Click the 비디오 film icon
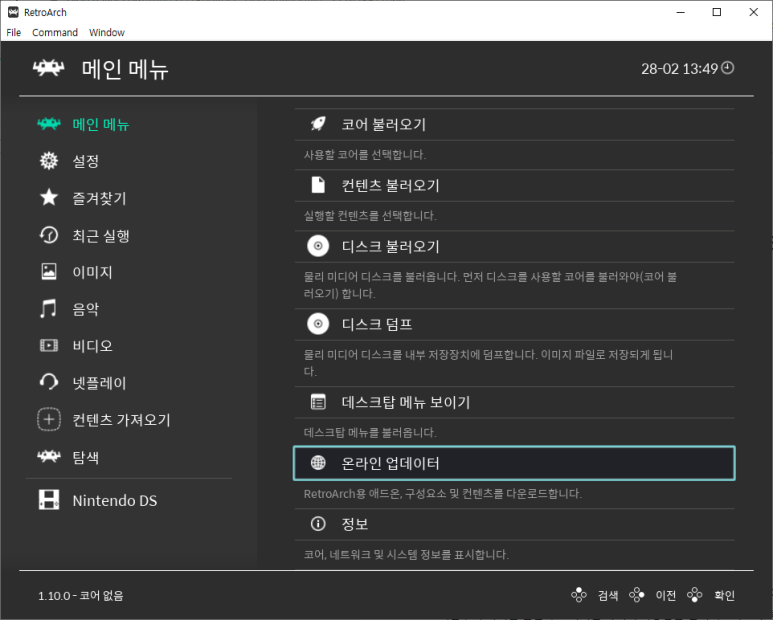This screenshot has height=620, width=773. click(49, 345)
